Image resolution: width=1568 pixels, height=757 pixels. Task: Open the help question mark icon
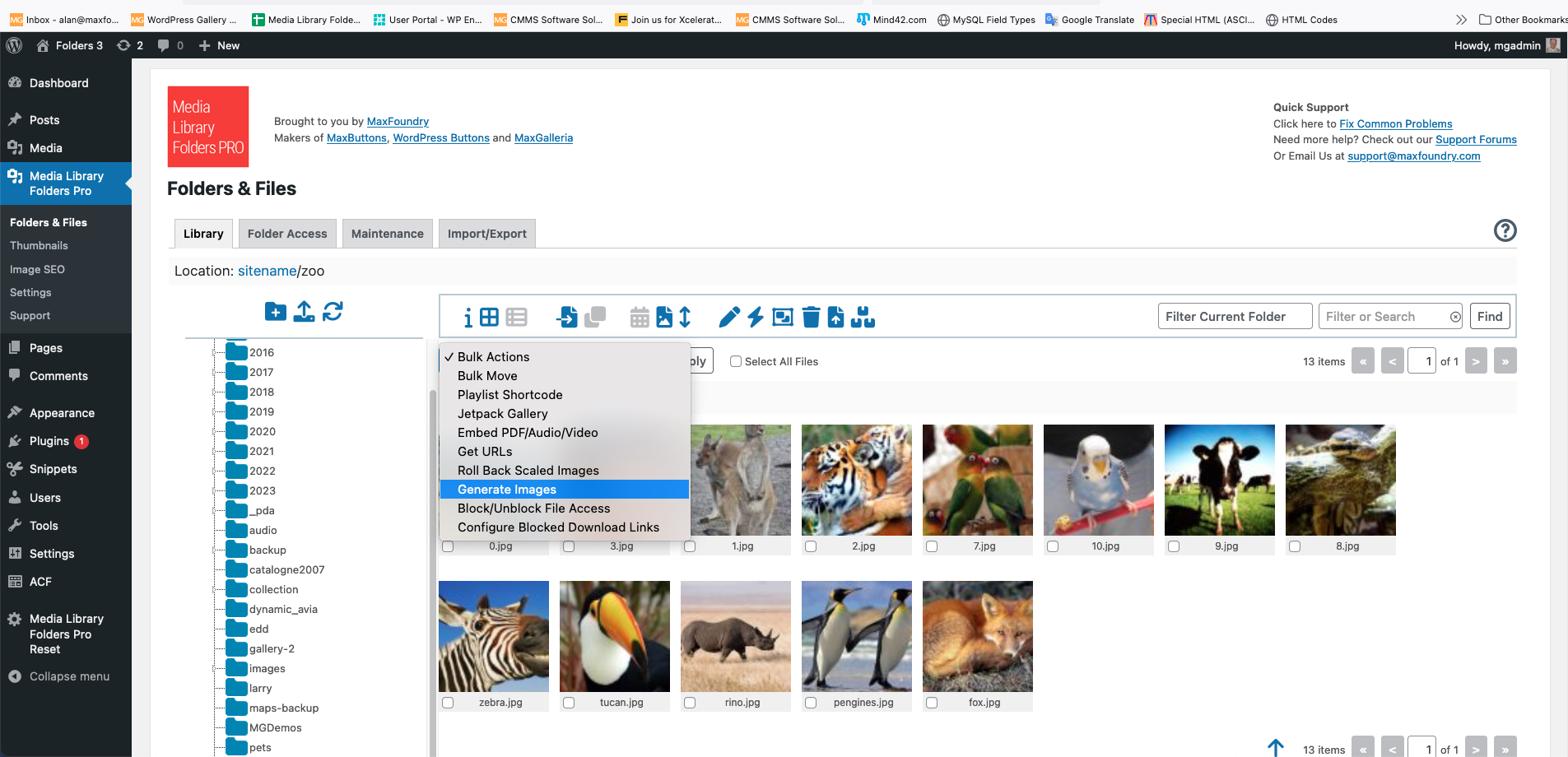1505,230
